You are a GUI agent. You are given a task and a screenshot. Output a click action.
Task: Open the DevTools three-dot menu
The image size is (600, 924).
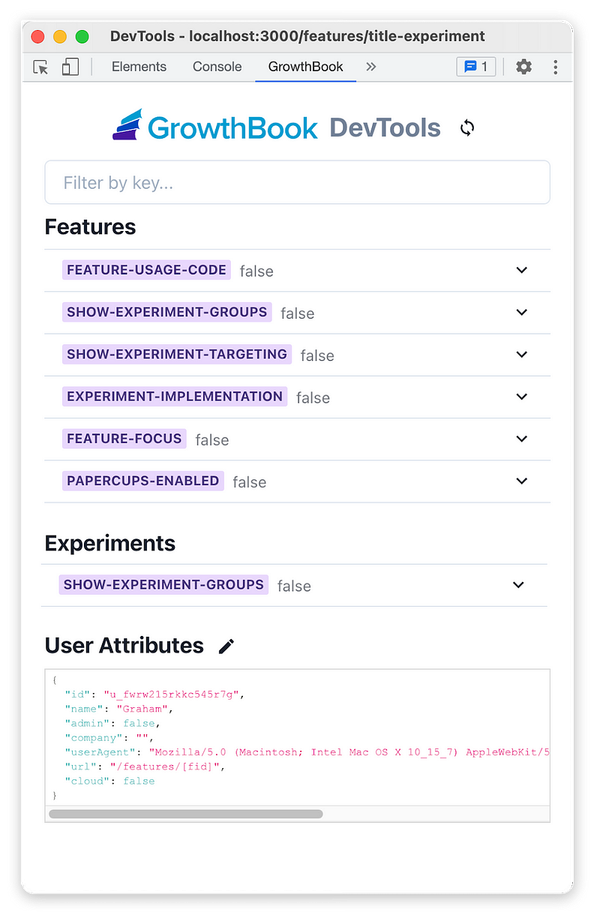tap(556, 66)
